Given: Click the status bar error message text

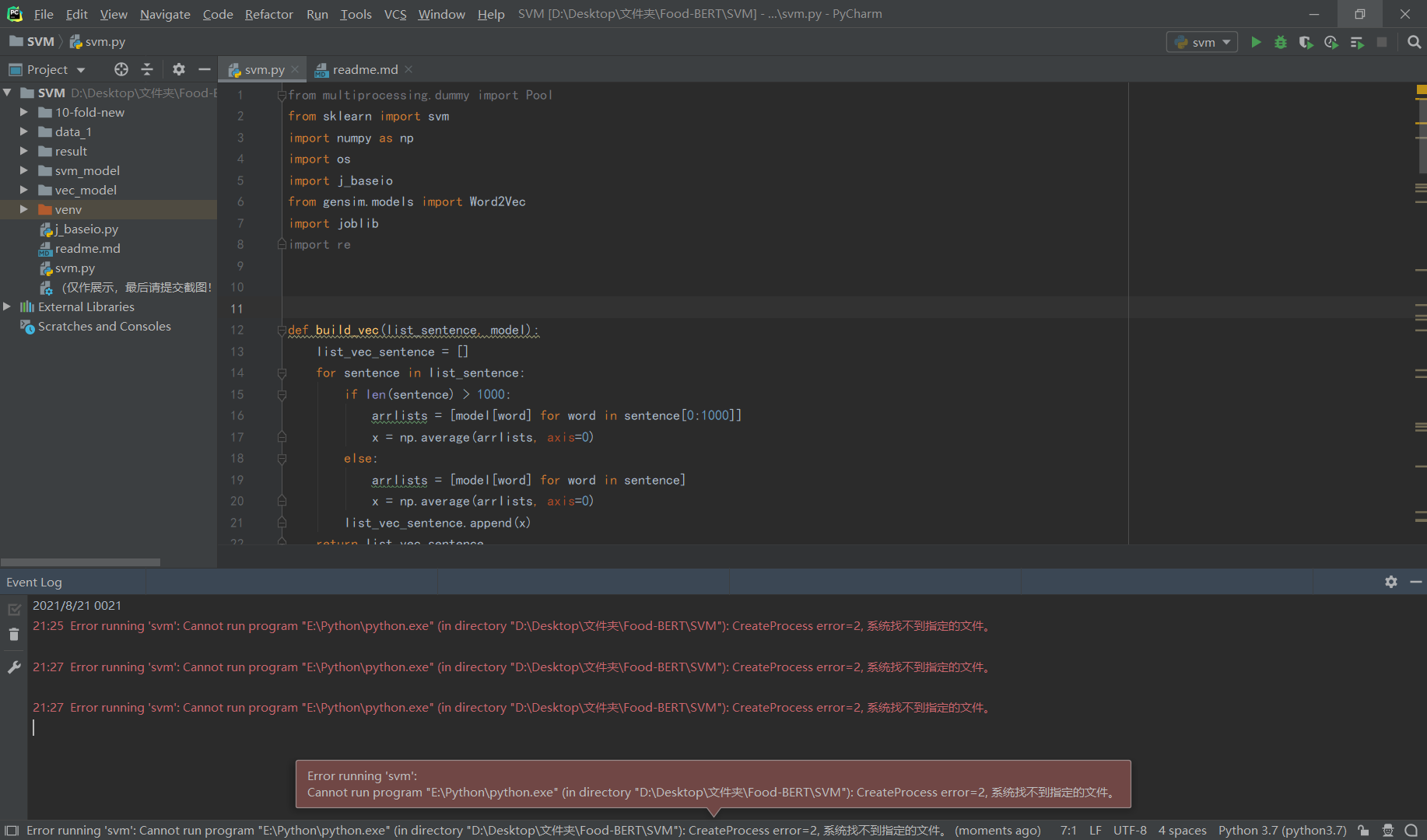Looking at the screenshot, I should [x=533, y=830].
